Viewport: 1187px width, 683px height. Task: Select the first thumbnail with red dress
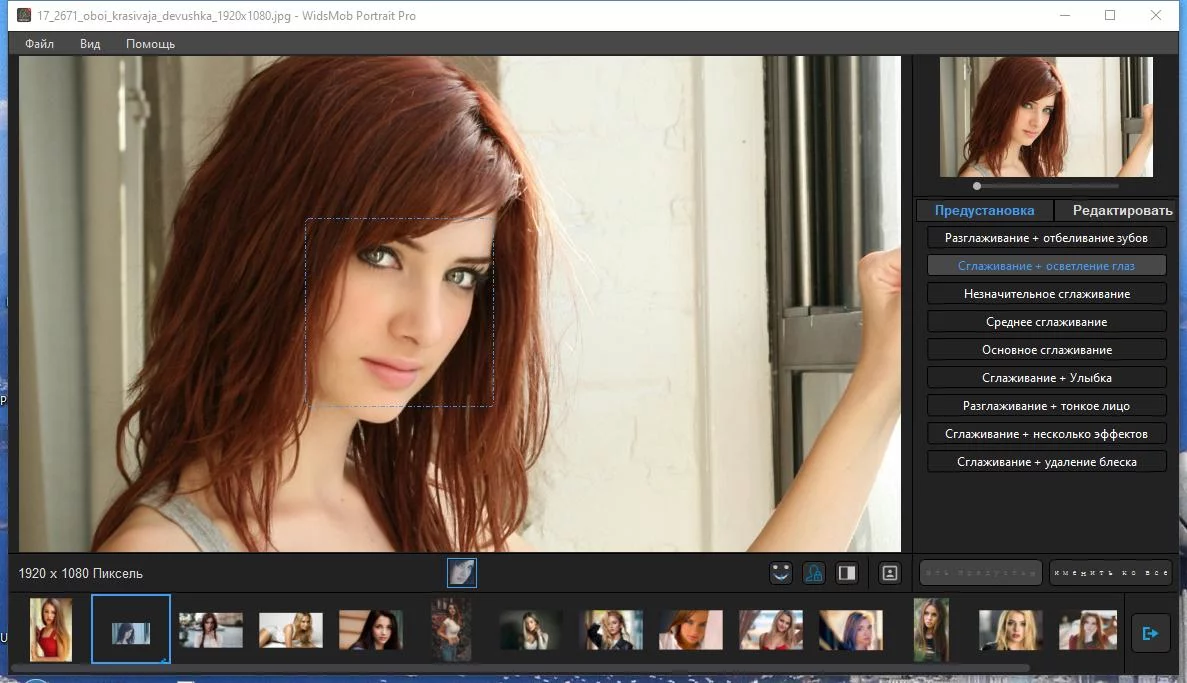point(51,630)
